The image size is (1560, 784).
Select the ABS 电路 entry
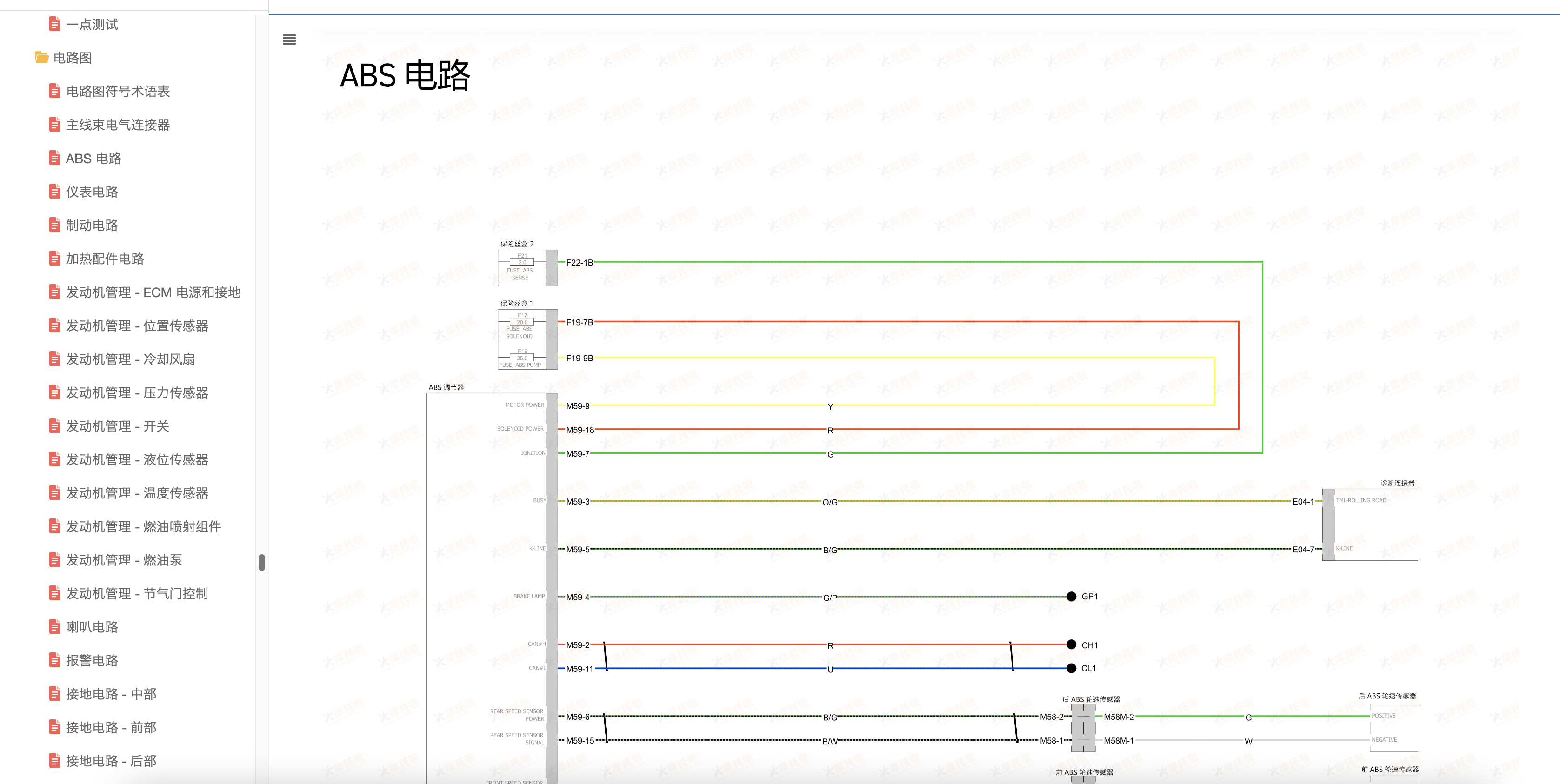pyautogui.click(x=94, y=159)
